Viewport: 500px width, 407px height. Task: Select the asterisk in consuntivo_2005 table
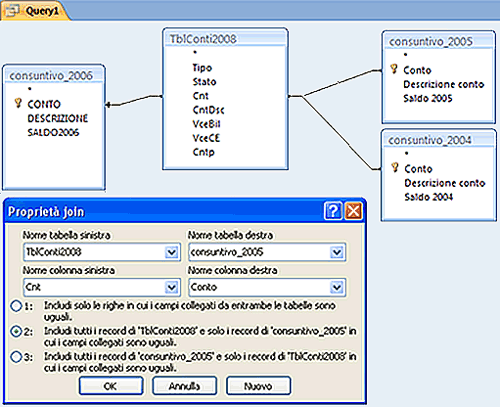[405, 55]
